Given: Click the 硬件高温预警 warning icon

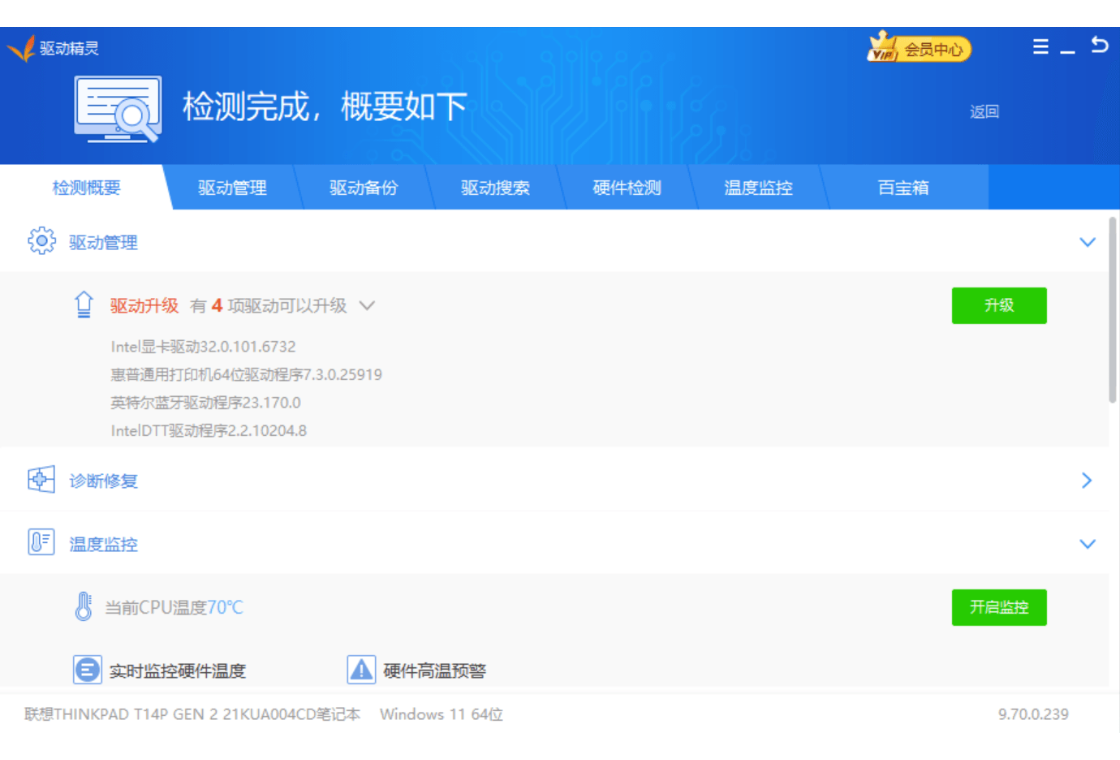Looking at the screenshot, I should click(361, 670).
